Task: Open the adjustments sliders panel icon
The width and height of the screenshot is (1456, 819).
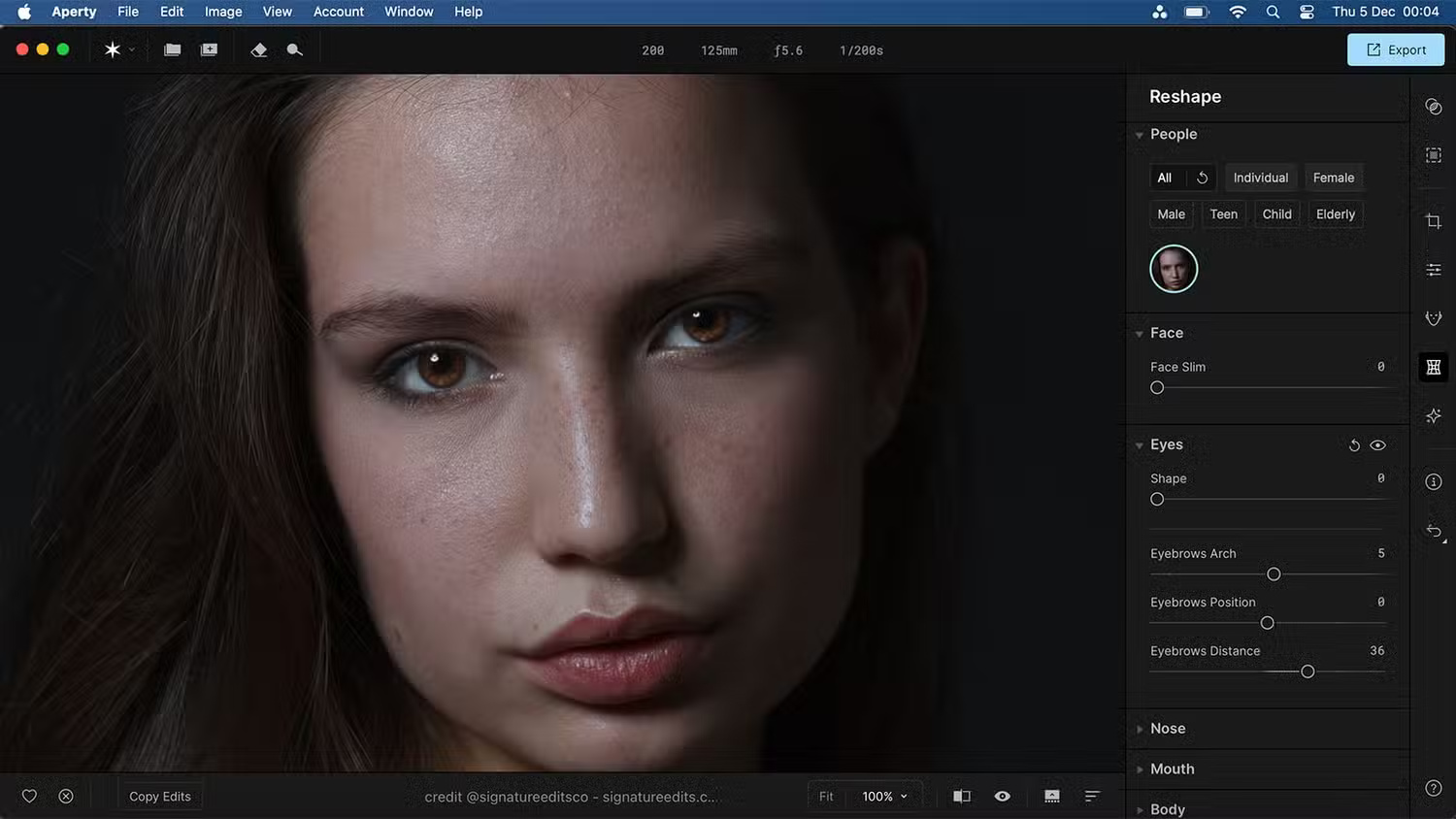Action: coord(1433,270)
